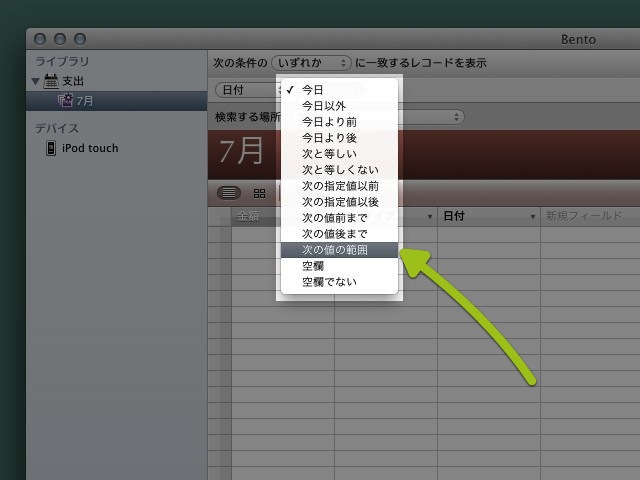640x480 pixels.
Task: Click the 日付 column header
Action: click(x=489, y=216)
